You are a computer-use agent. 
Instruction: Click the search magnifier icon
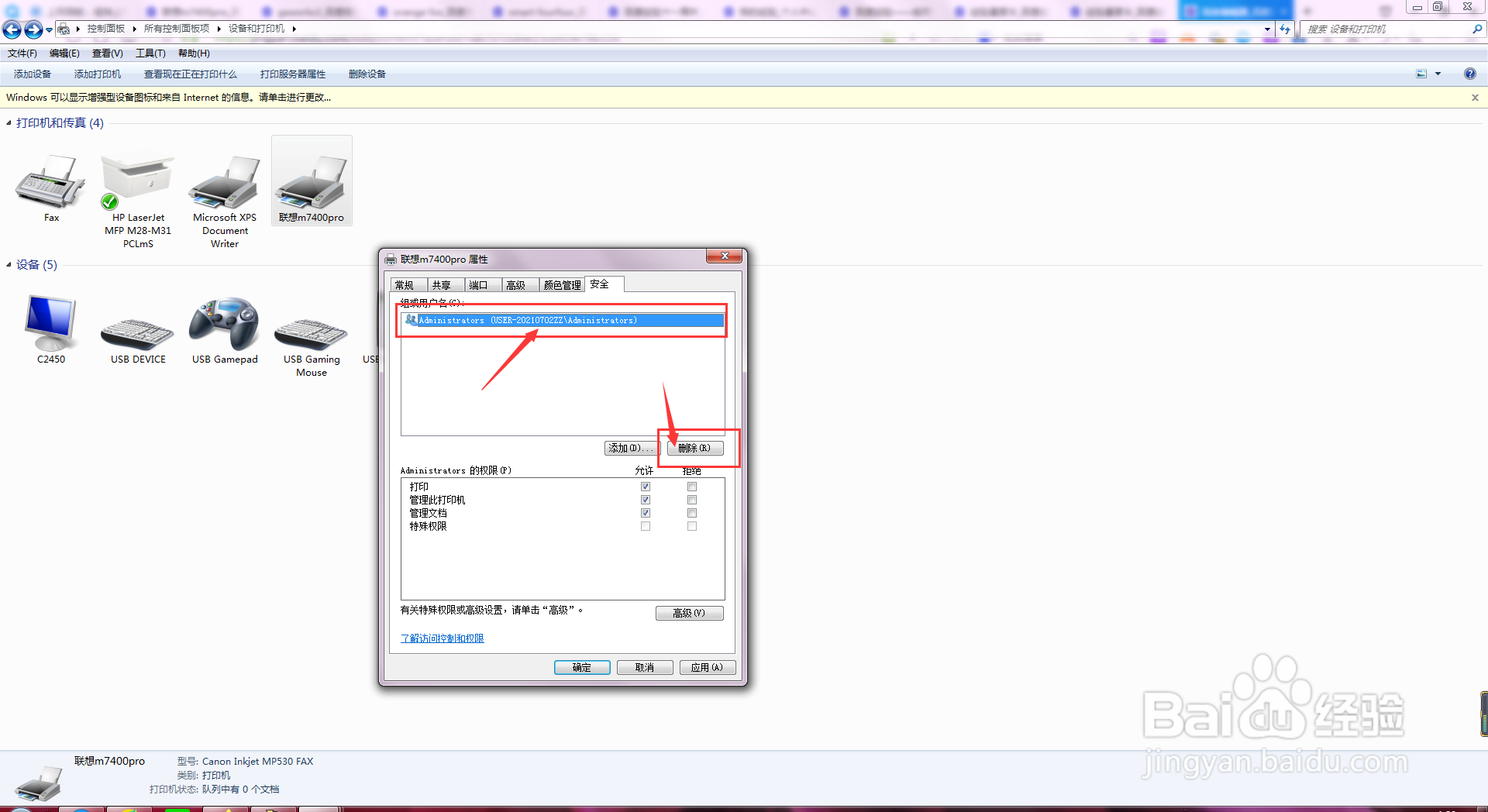click(1477, 29)
